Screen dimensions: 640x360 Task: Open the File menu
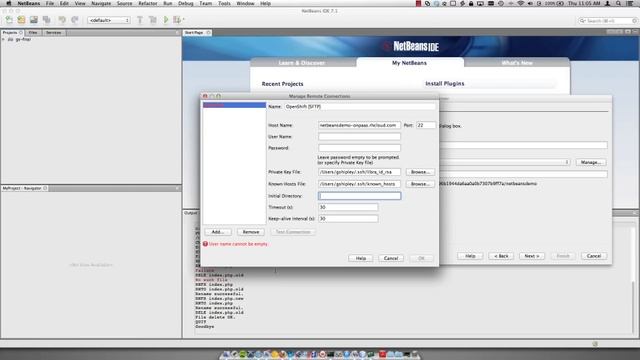click(x=50, y=3)
